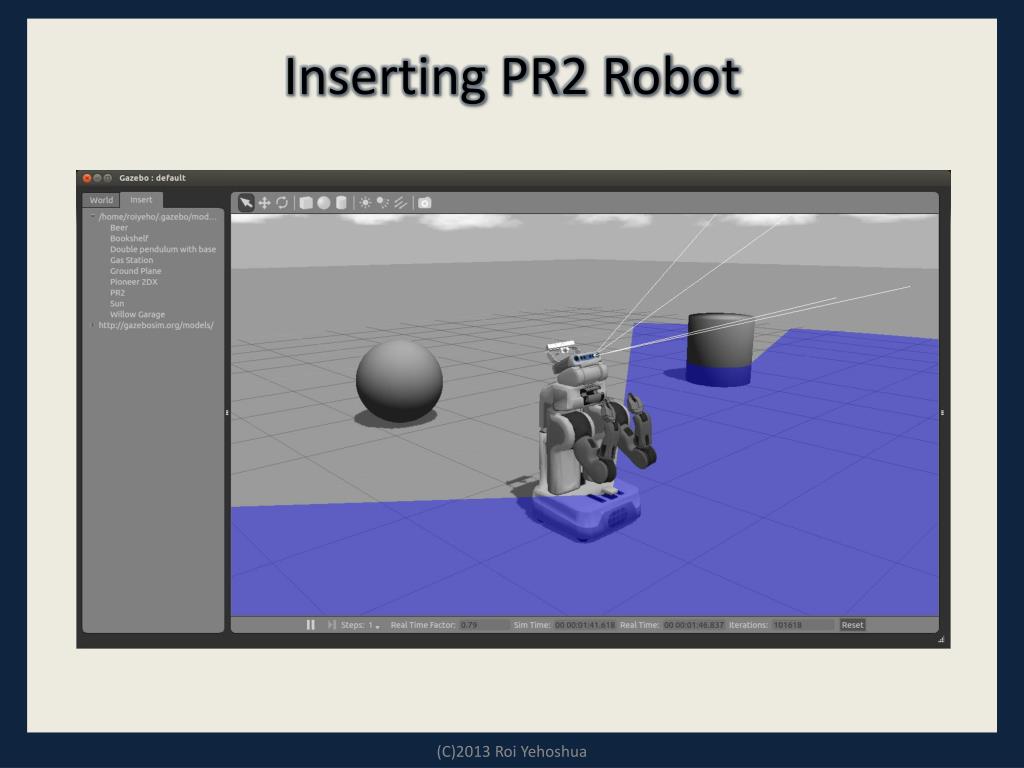Insert a sphere shape from toolbar
1024x768 pixels.
click(x=323, y=203)
